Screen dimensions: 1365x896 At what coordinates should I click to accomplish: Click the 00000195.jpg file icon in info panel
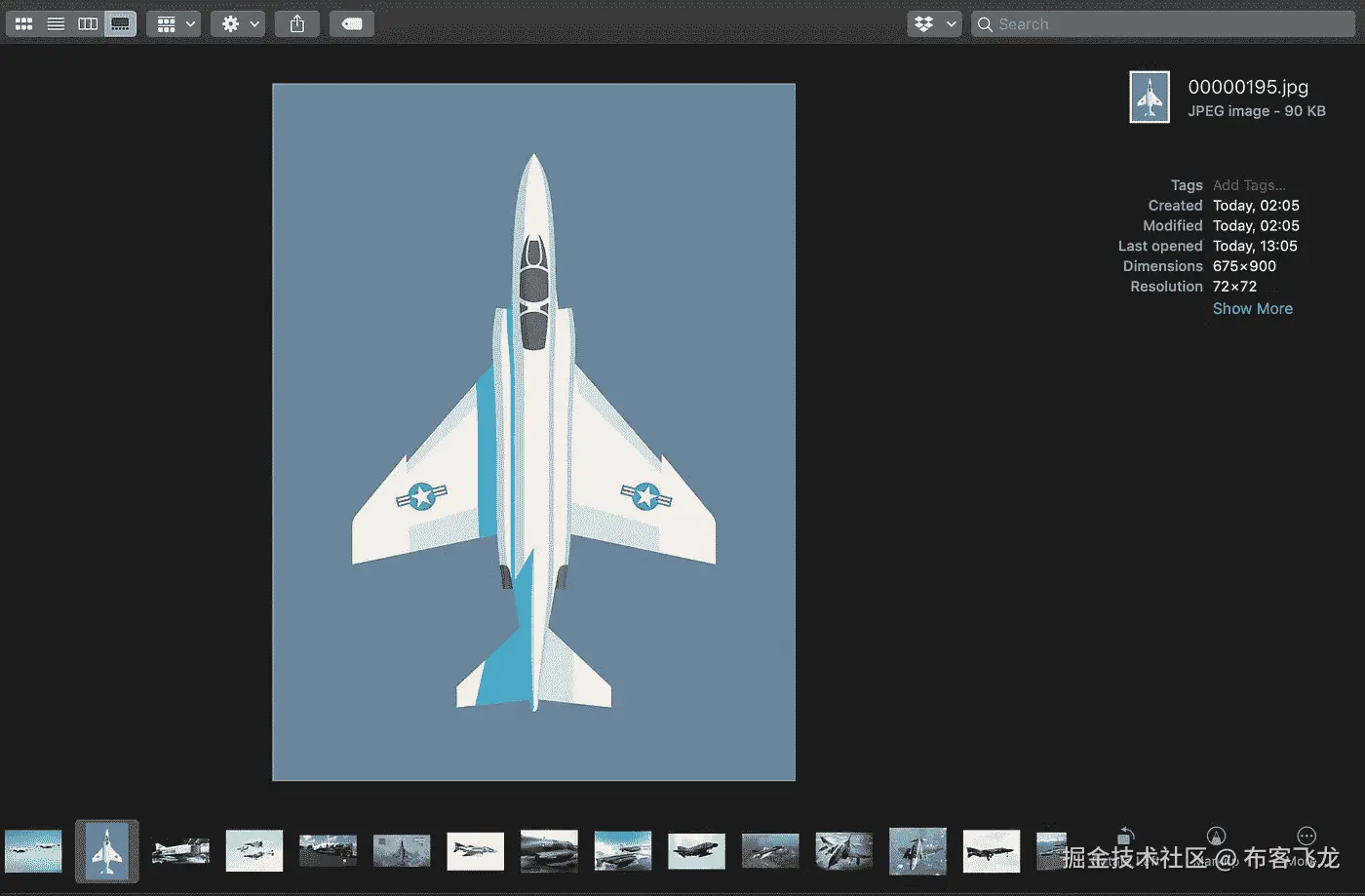pyautogui.click(x=1150, y=97)
